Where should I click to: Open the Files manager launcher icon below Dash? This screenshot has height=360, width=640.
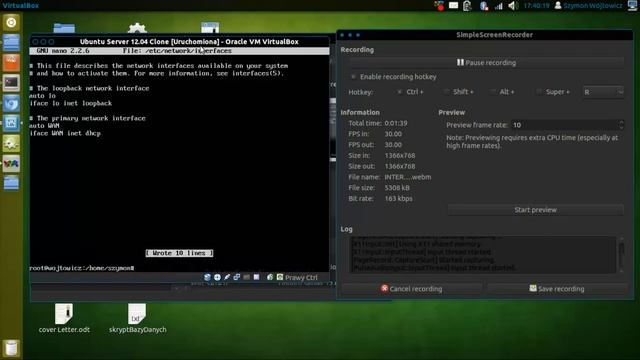[x=11, y=42]
